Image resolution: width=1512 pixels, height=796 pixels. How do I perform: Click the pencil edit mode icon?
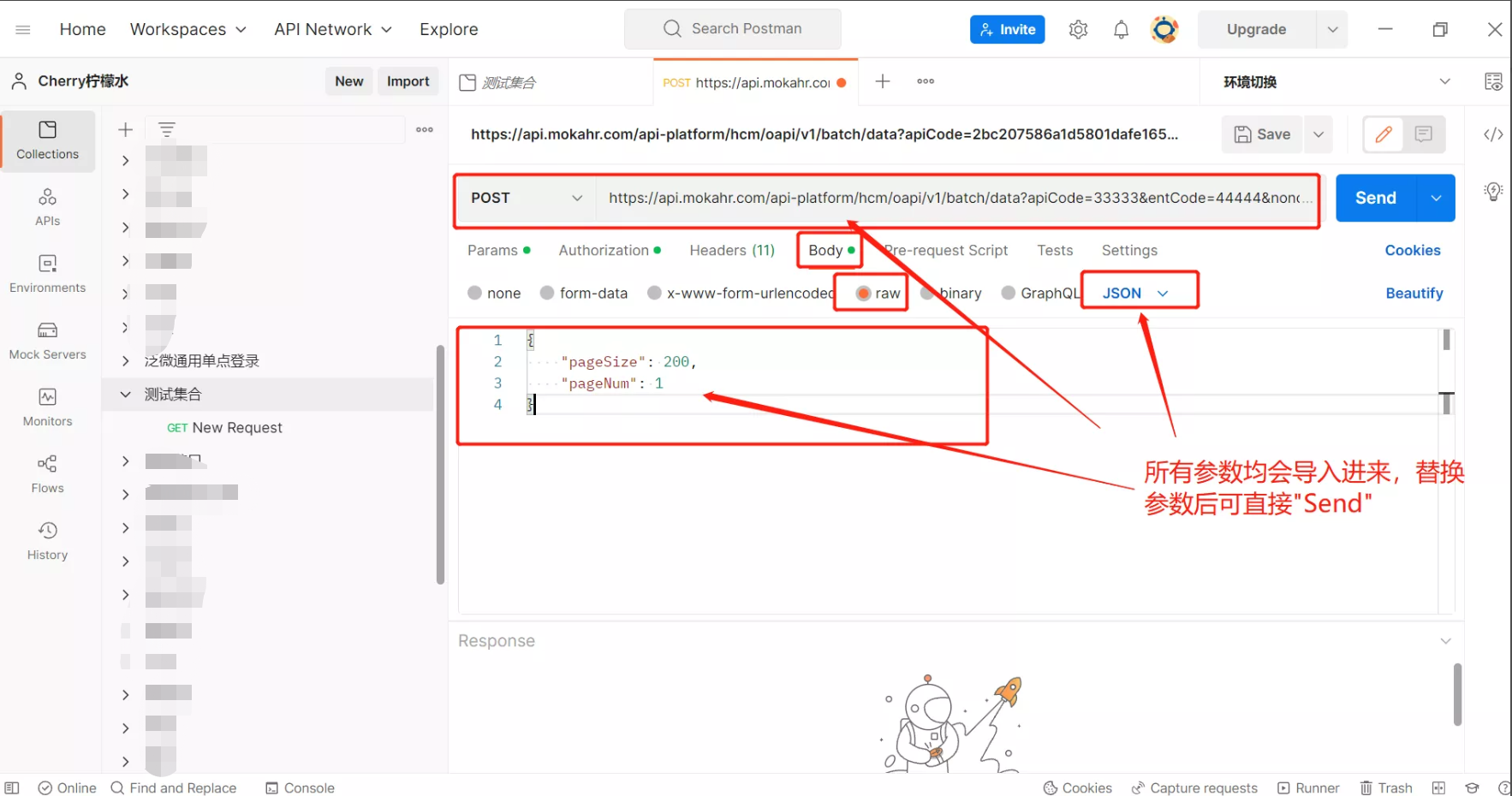[x=1384, y=134]
